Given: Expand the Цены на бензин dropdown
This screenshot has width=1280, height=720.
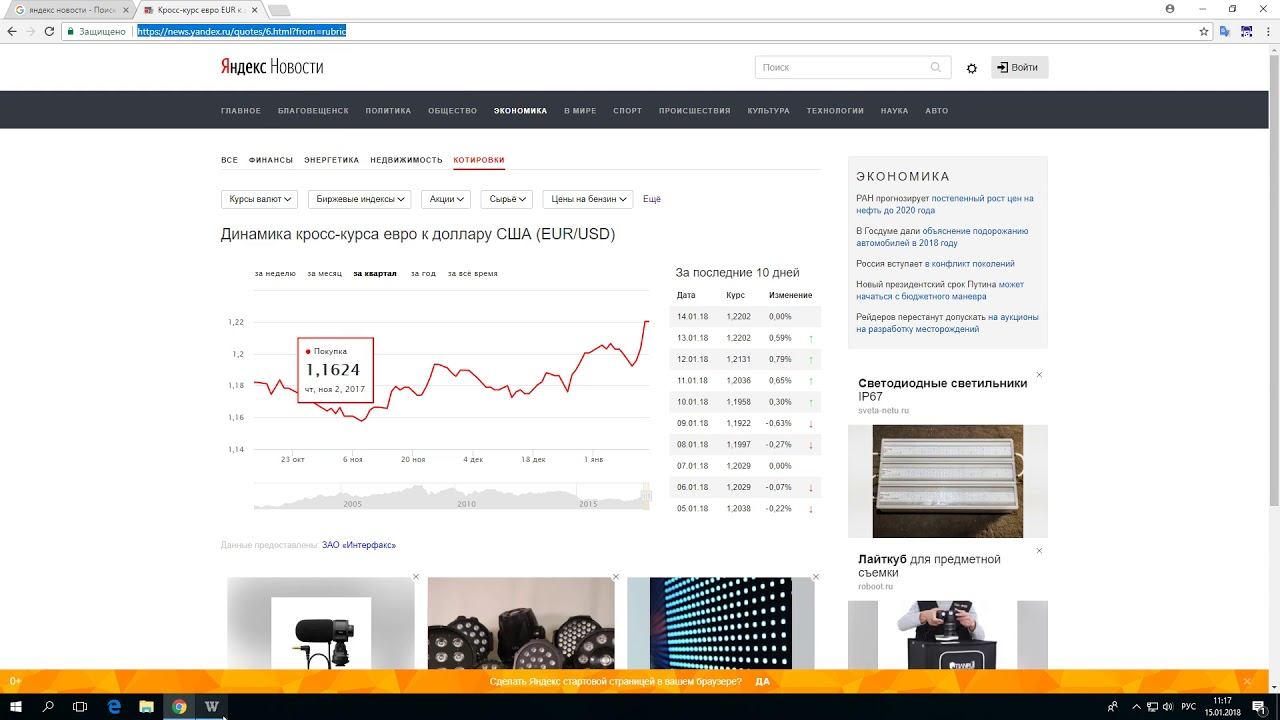Looking at the screenshot, I should point(588,199).
